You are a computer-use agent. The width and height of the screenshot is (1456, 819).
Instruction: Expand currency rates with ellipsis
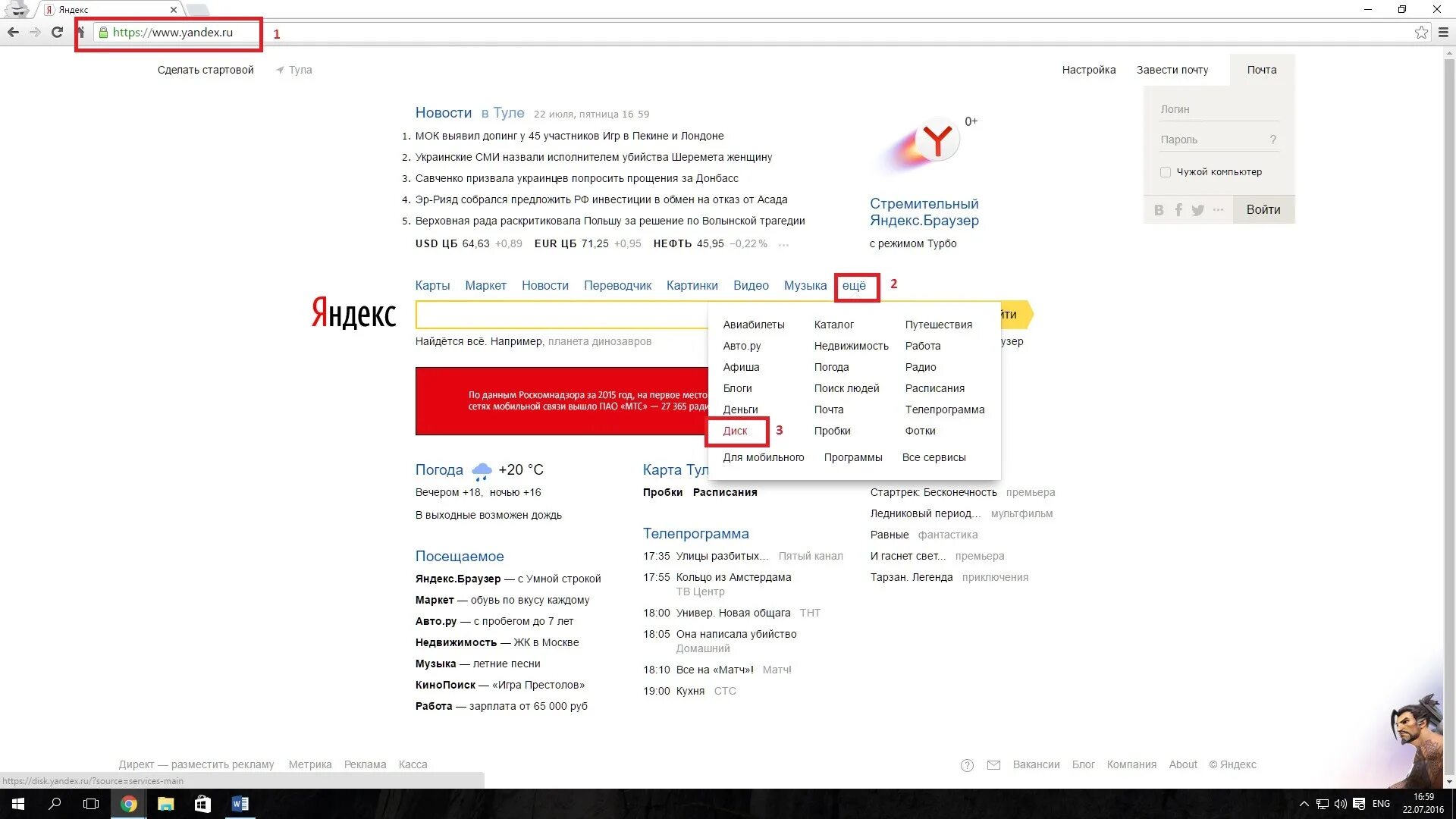783,244
